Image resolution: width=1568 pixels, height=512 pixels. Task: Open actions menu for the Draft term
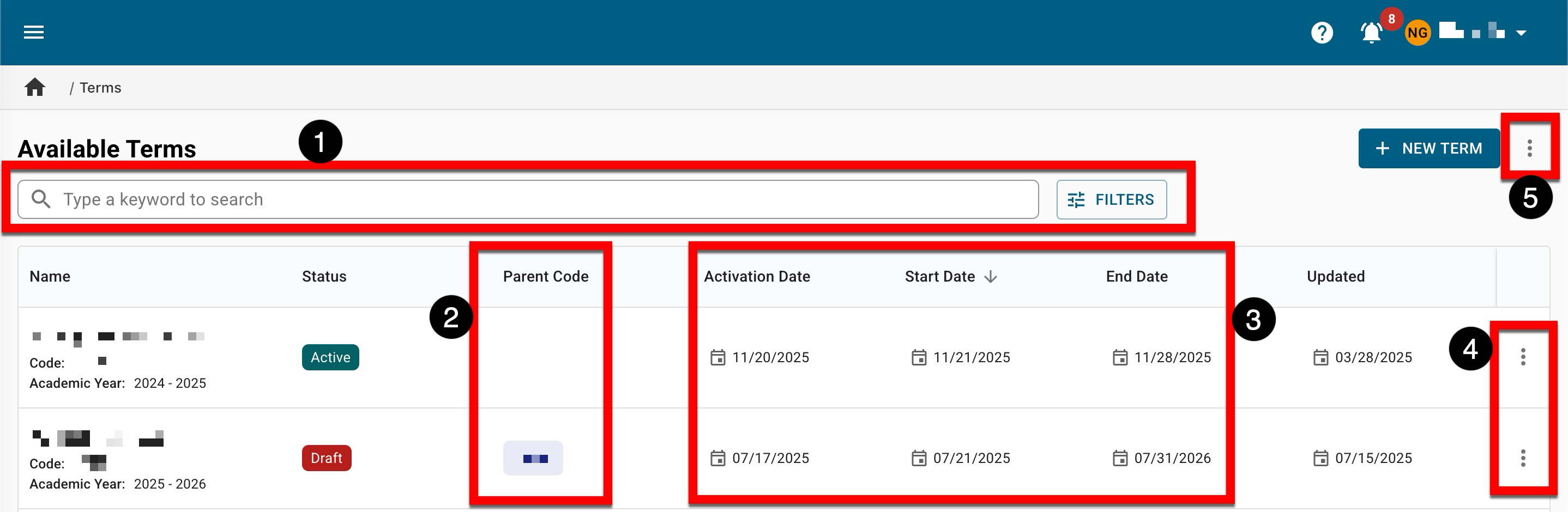[1522, 458]
